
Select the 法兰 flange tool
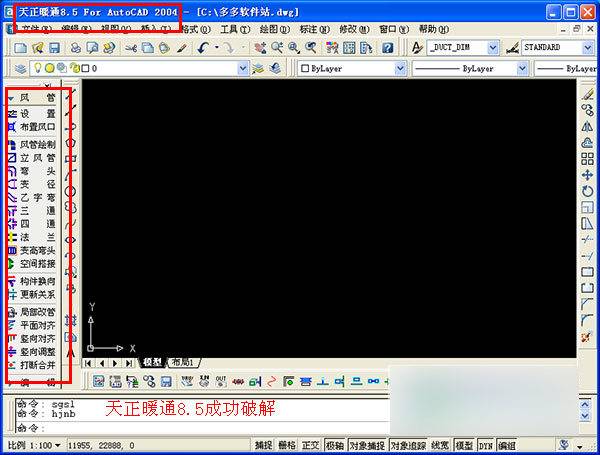32,237
